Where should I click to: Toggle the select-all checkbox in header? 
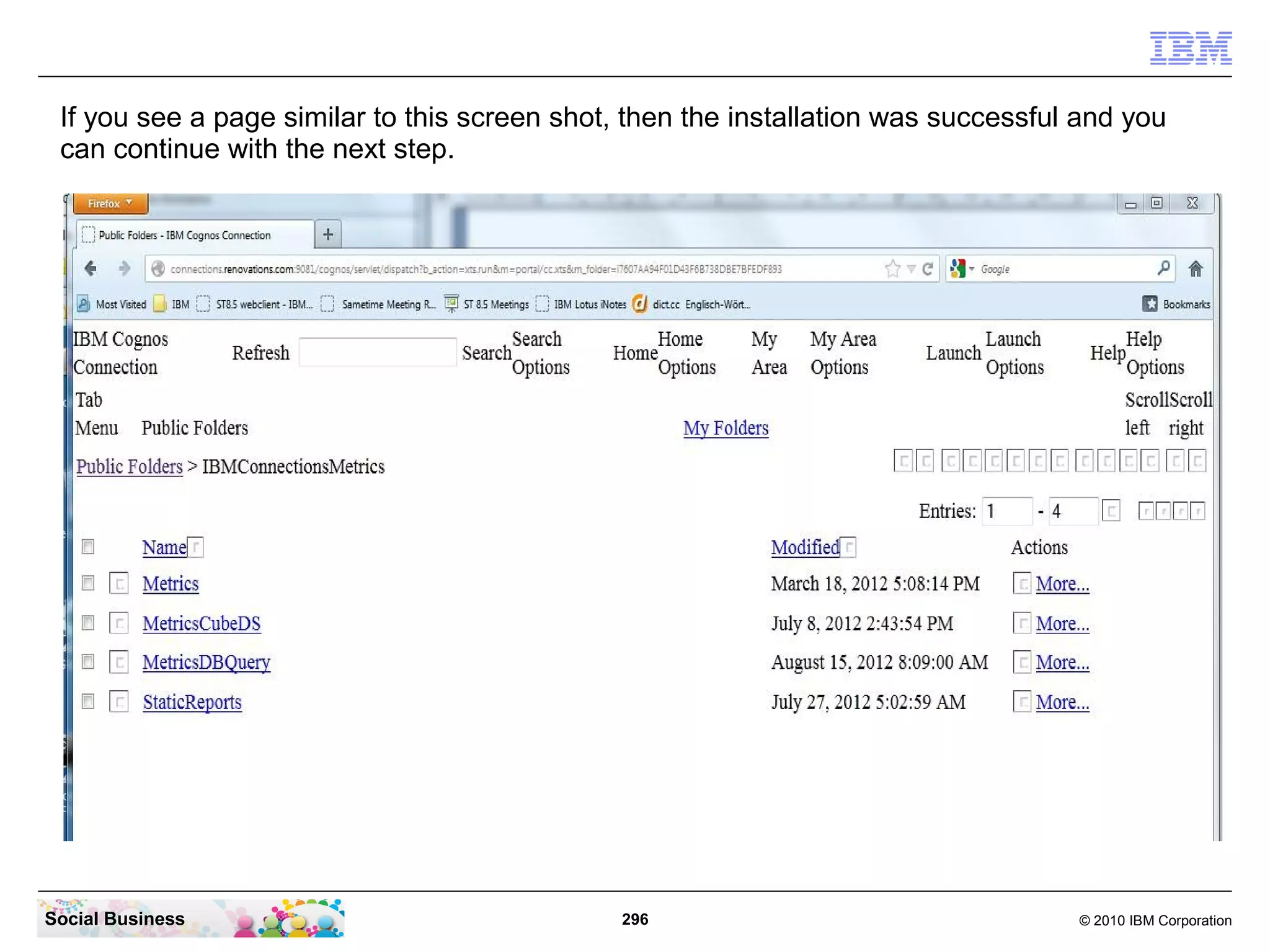(x=88, y=546)
